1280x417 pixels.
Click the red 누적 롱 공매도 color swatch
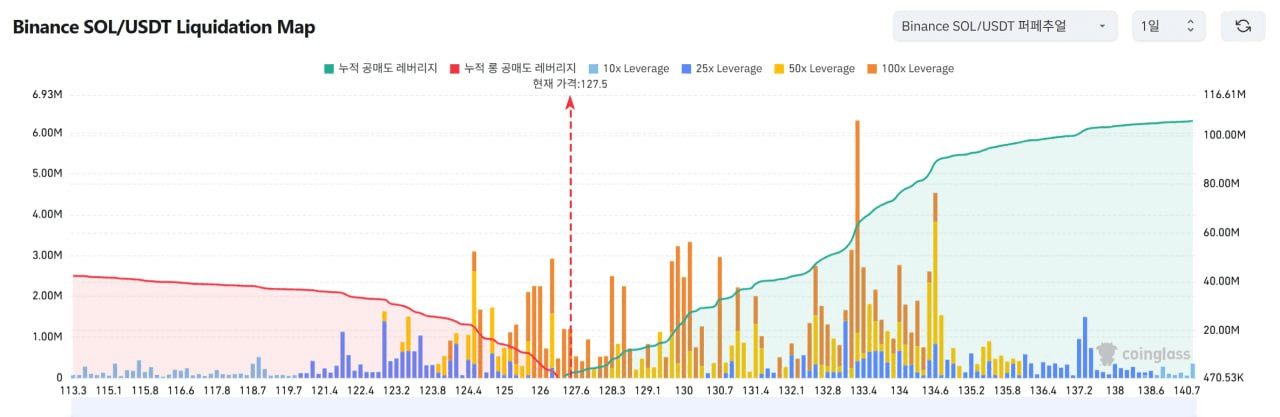(454, 69)
